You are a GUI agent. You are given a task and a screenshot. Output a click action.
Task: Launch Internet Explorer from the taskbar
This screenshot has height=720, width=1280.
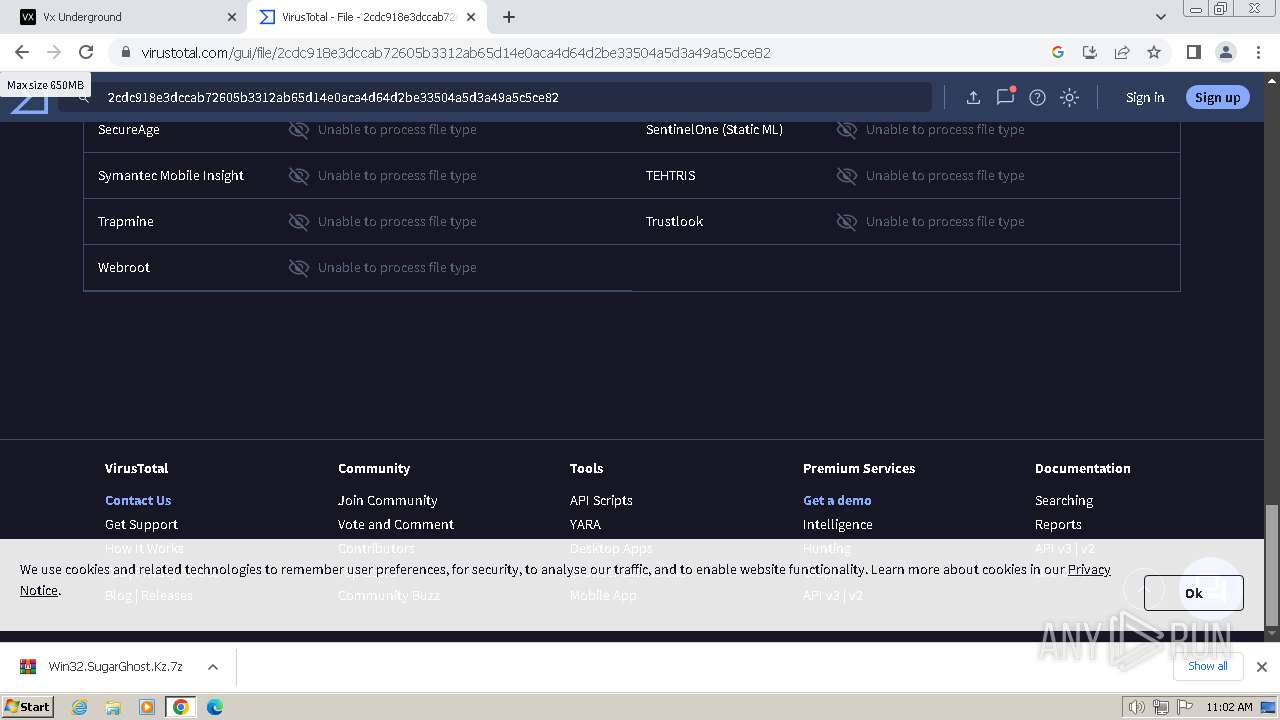[80, 707]
